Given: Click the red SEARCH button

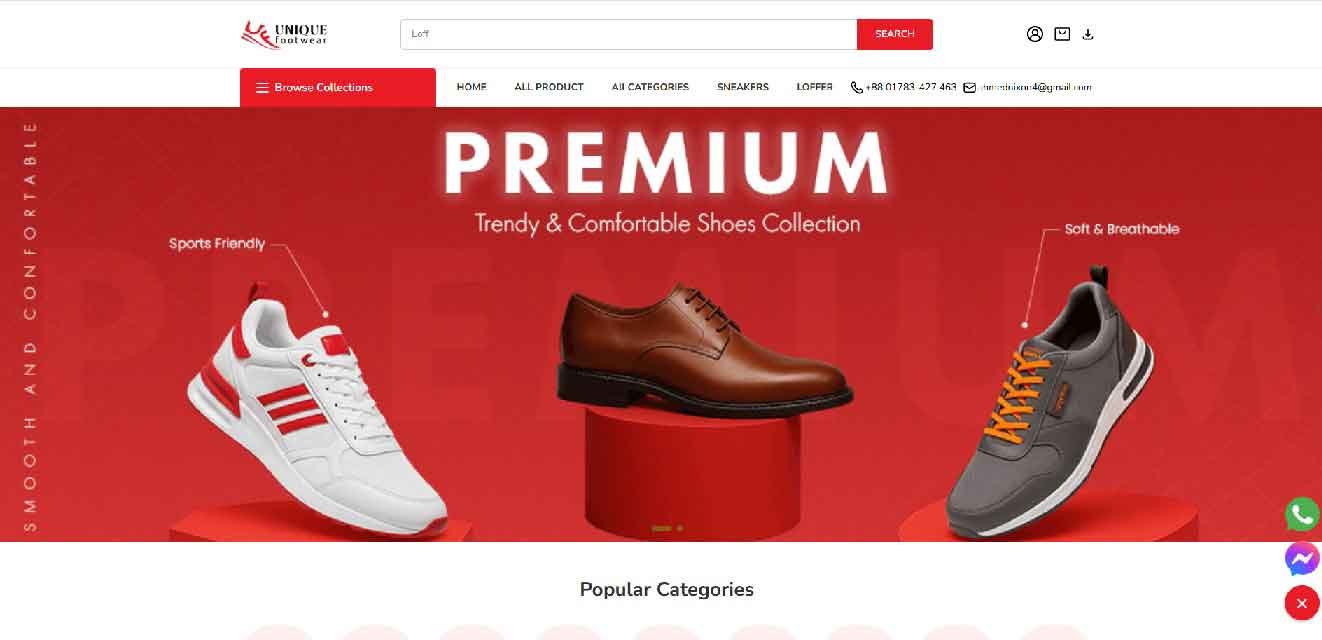Looking at the screenshot, I should coord(895,34).
